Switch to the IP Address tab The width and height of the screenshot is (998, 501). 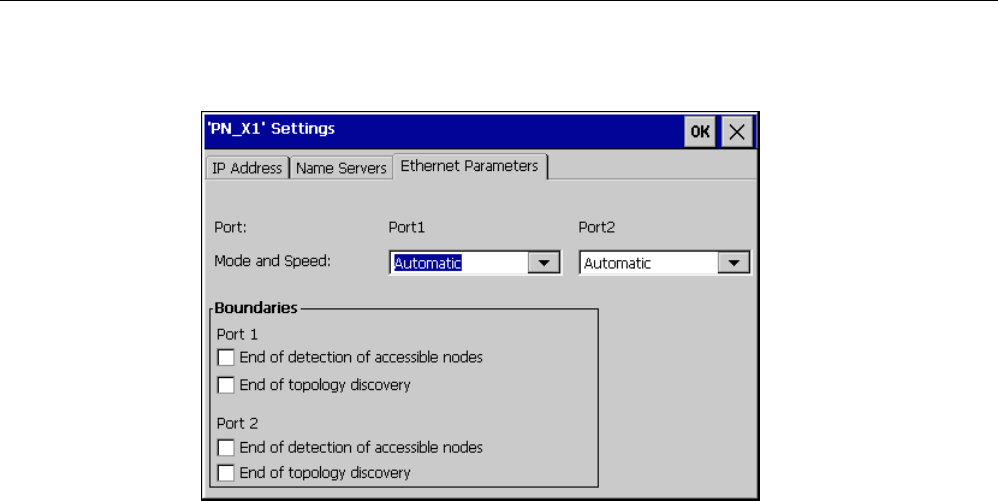pos(248,169)
